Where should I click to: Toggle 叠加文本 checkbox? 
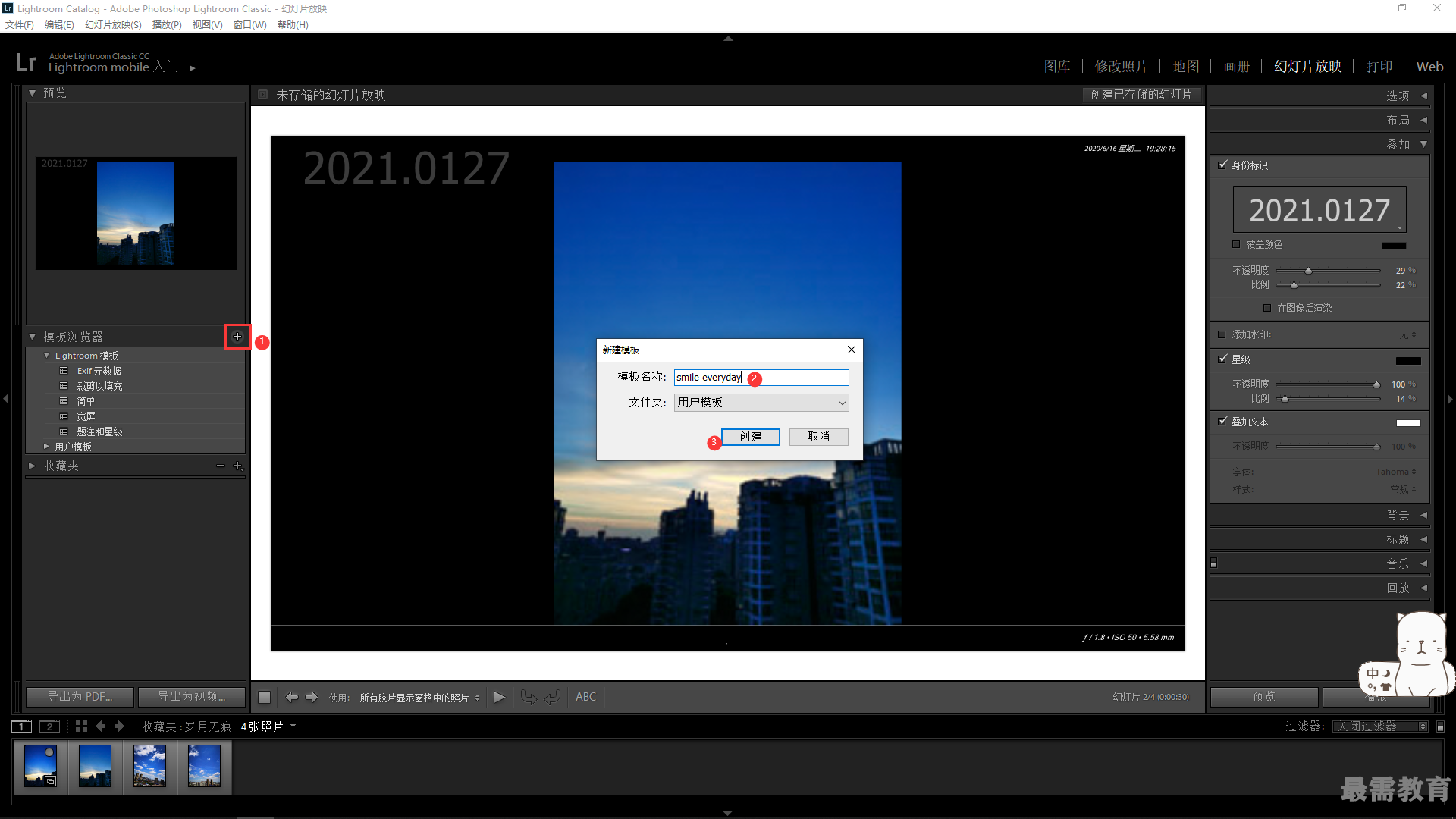[x=1222, y=421]
